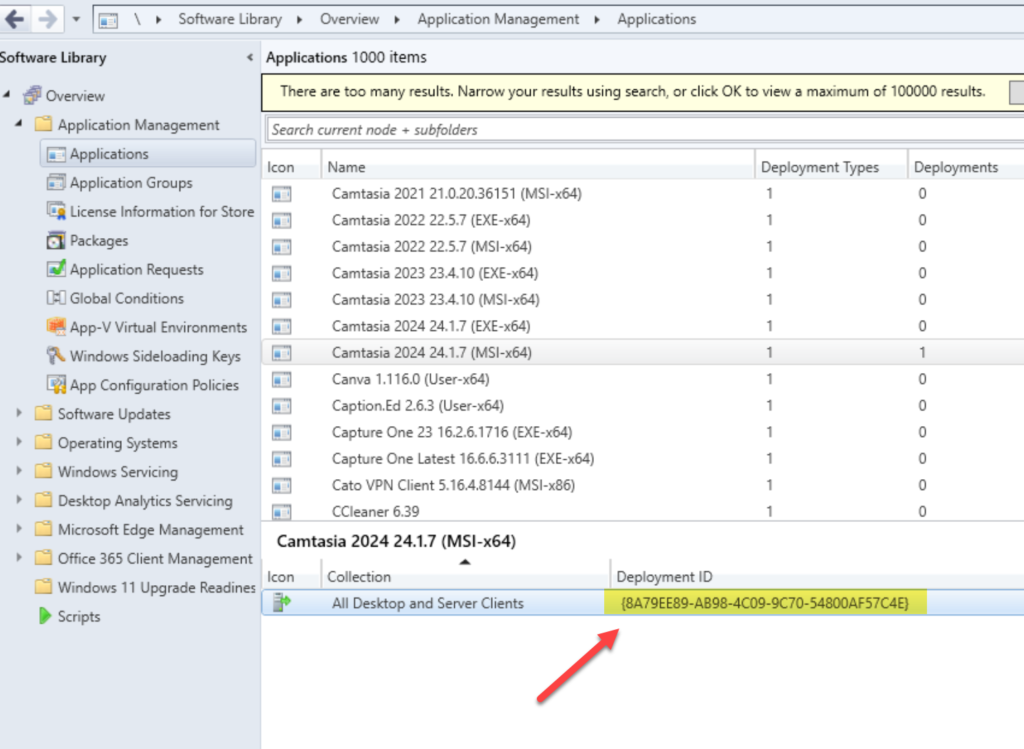Image resolution: width=1024 pixels, height=749 pixels.
Task: Select Caption.Ed 2.6.3 (User-x64) row
Action: (643, 406)
